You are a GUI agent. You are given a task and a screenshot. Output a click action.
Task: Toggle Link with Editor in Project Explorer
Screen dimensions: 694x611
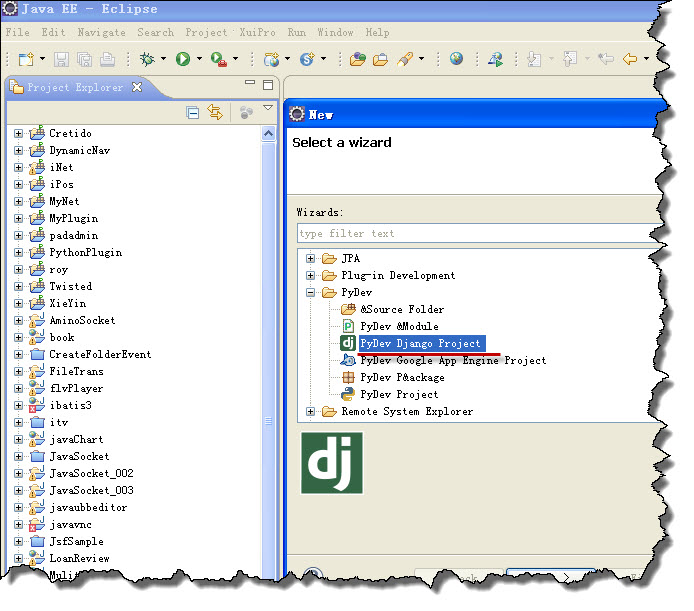pos(215,112)
